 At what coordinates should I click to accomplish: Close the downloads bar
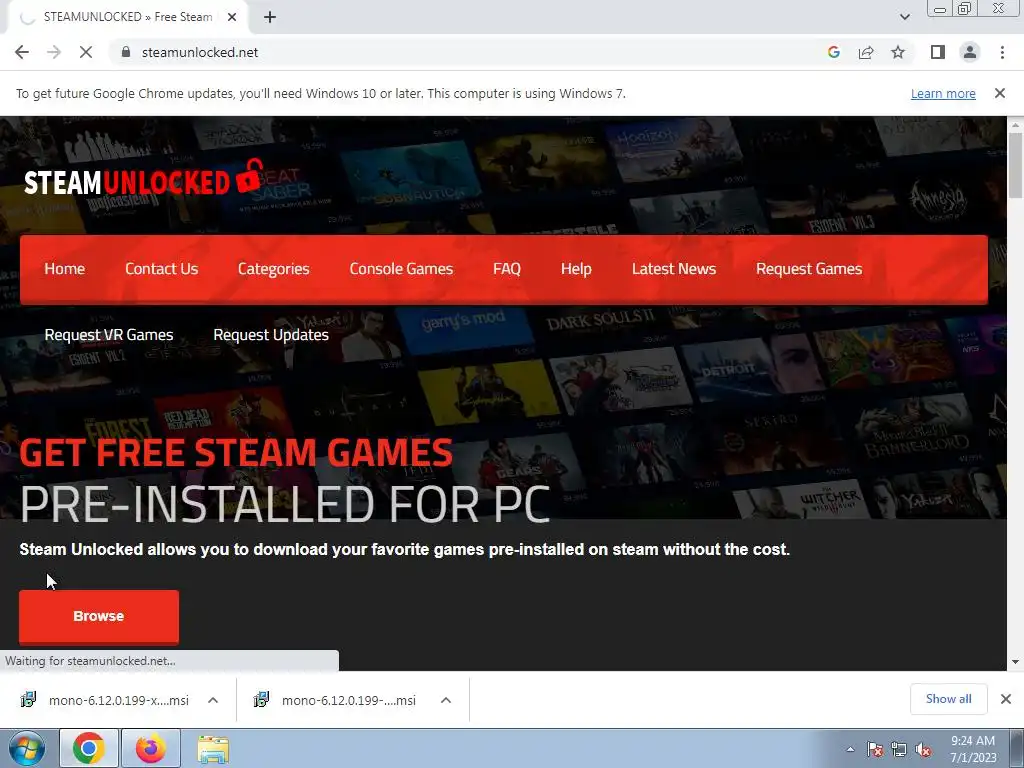coord(1006,699)
